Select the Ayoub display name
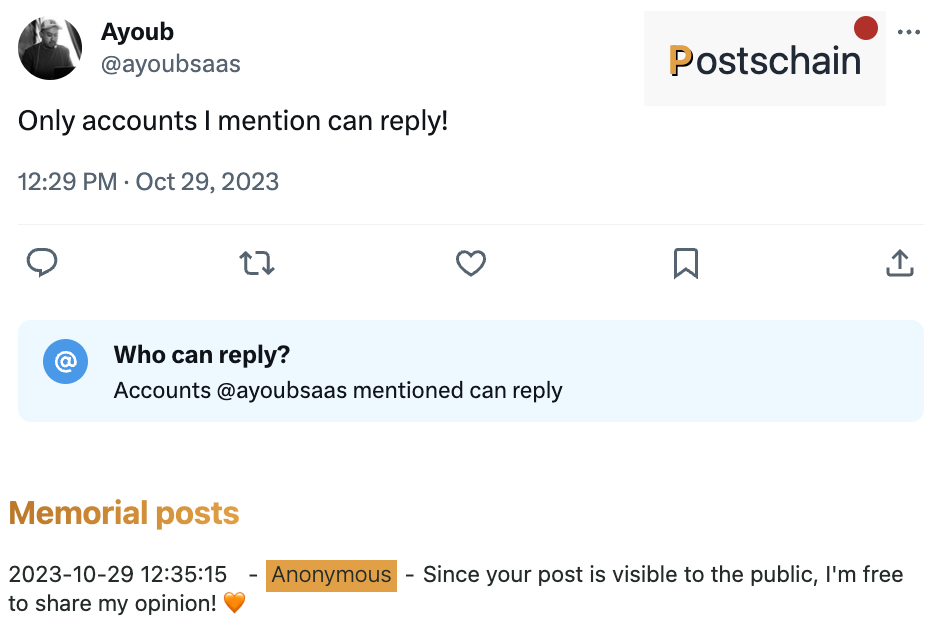This screenshot has height=630, width=932. point(137,31)
